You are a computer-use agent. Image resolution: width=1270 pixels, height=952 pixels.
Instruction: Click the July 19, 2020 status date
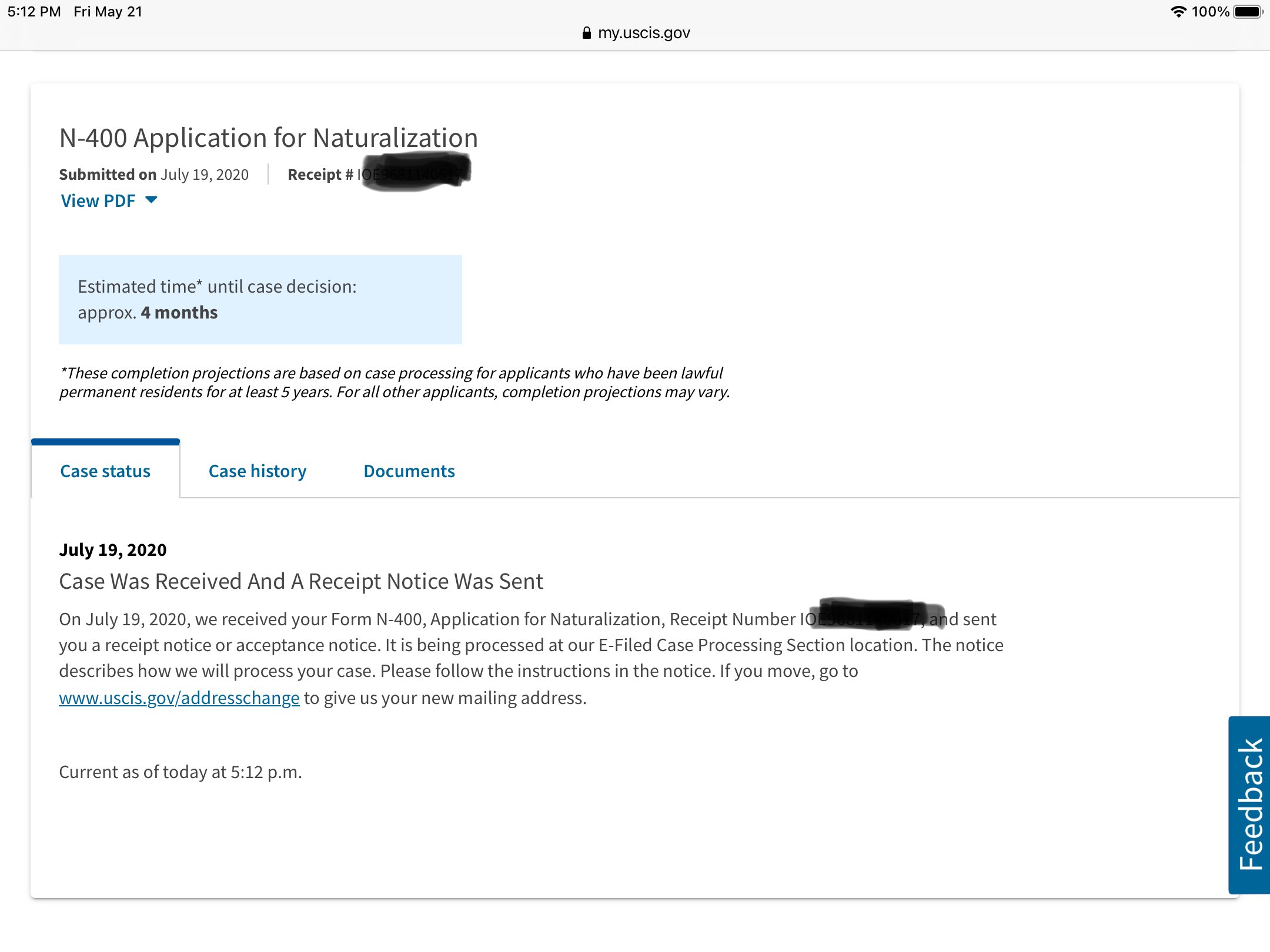[x=112, y=550]
